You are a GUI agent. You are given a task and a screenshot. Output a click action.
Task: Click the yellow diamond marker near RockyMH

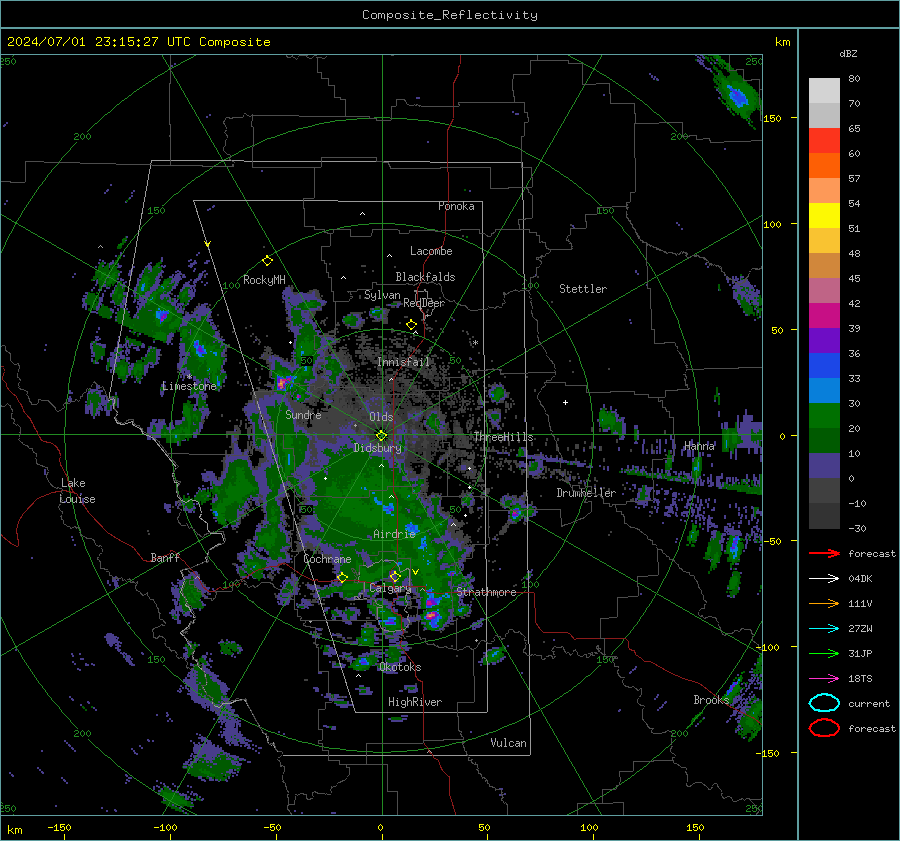(x=267, y=261)
